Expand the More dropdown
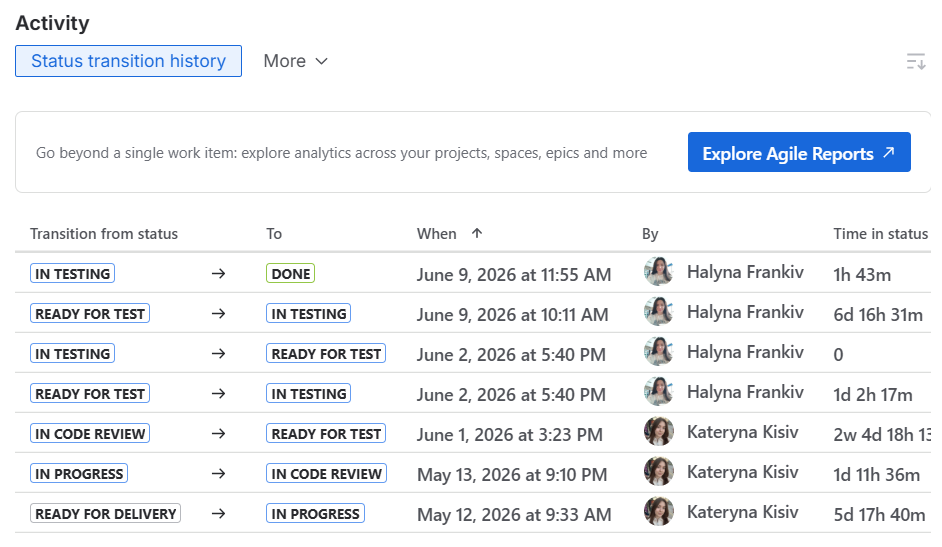This screenshot has height=547, width=942. [x=296, y=61]
